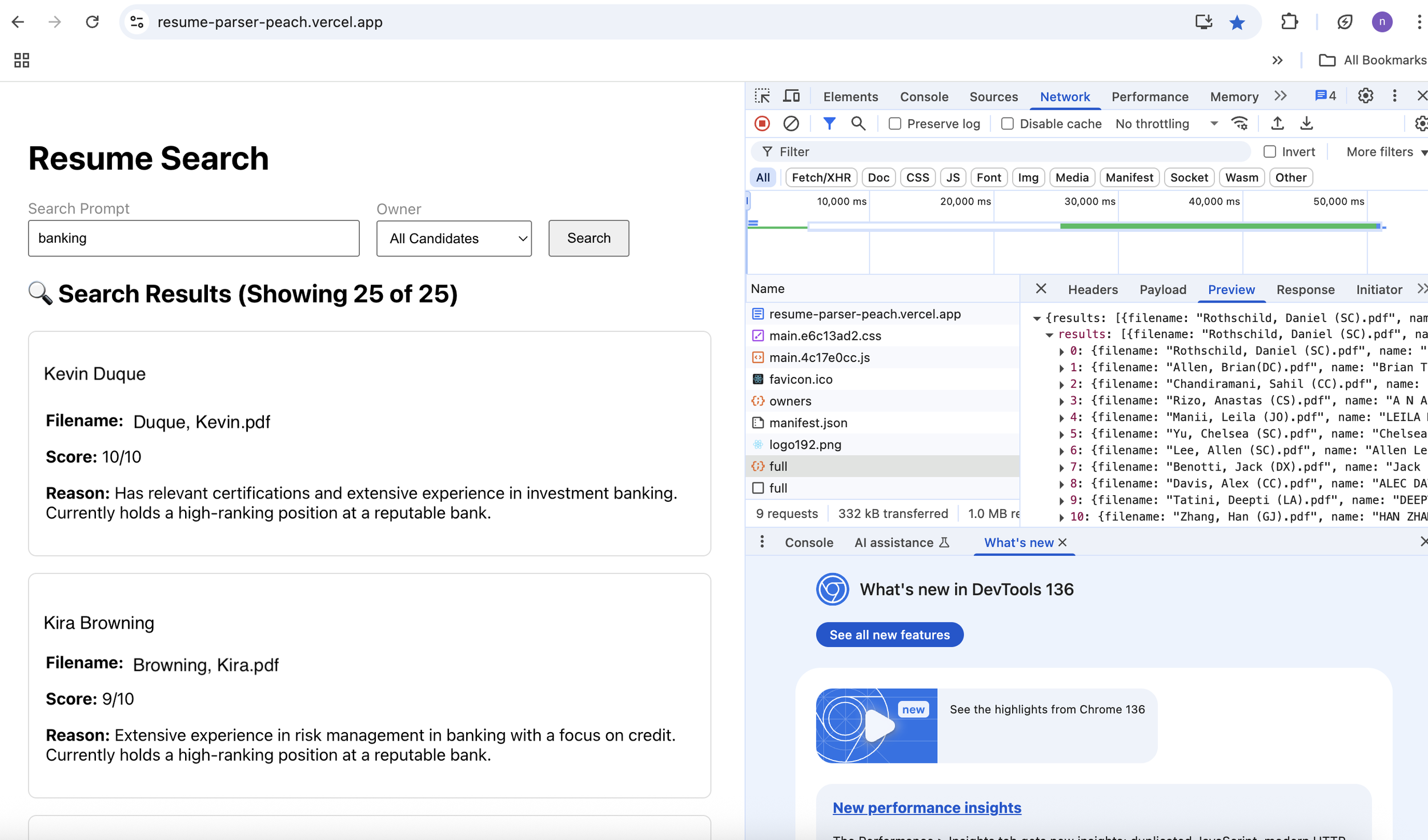
Task: Switch to the Console DevTools tab
Action: 924,97
